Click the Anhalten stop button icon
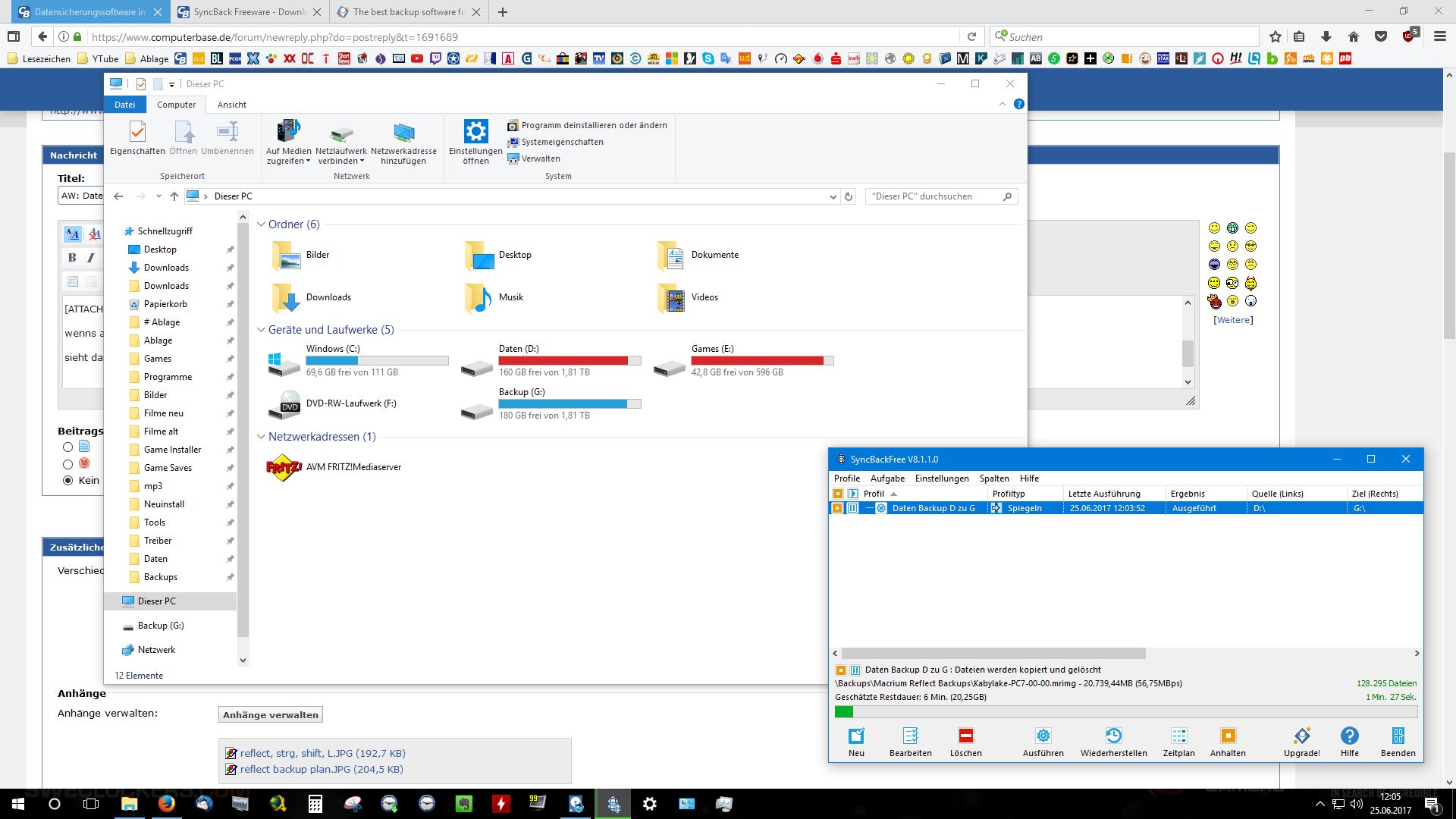 click(x=1227, y=736)
